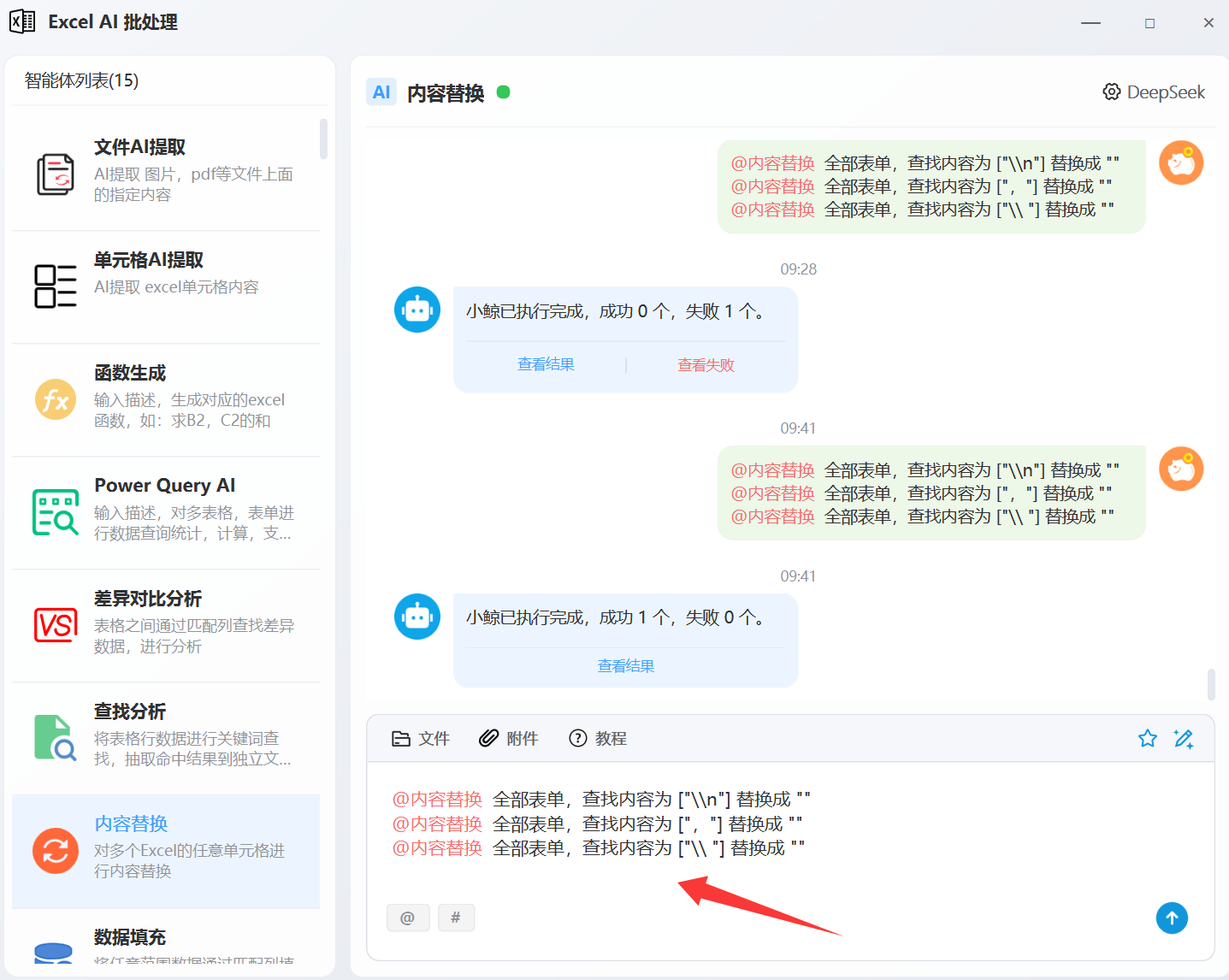The image size is (1229, 980).
Task: Click the # hashtag button
Action: (x=456, y=918)
